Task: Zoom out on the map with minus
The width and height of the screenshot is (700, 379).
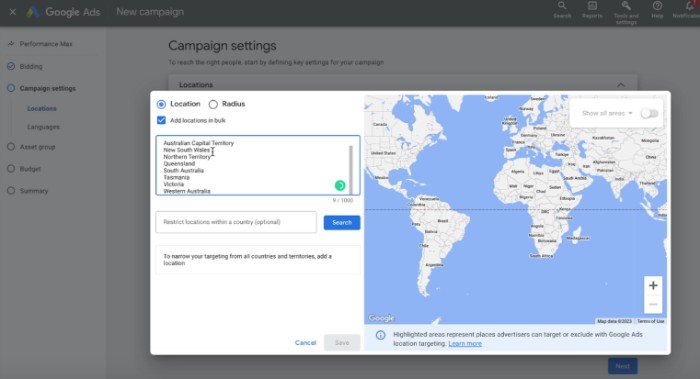Action: [653, 304]
